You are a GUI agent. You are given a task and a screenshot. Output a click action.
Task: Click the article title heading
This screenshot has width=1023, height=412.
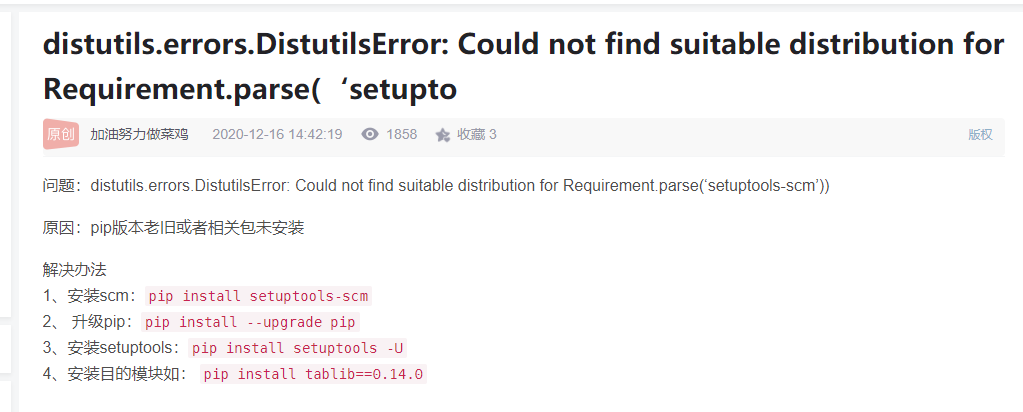[x=523, y=67]
